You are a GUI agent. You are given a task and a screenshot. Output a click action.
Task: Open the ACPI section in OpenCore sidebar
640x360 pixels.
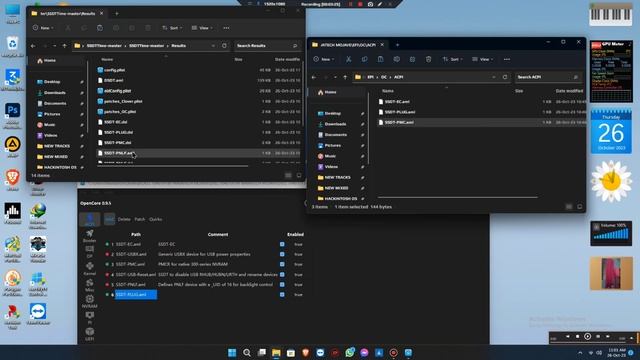pyautogui.click(x=89, y=220)
